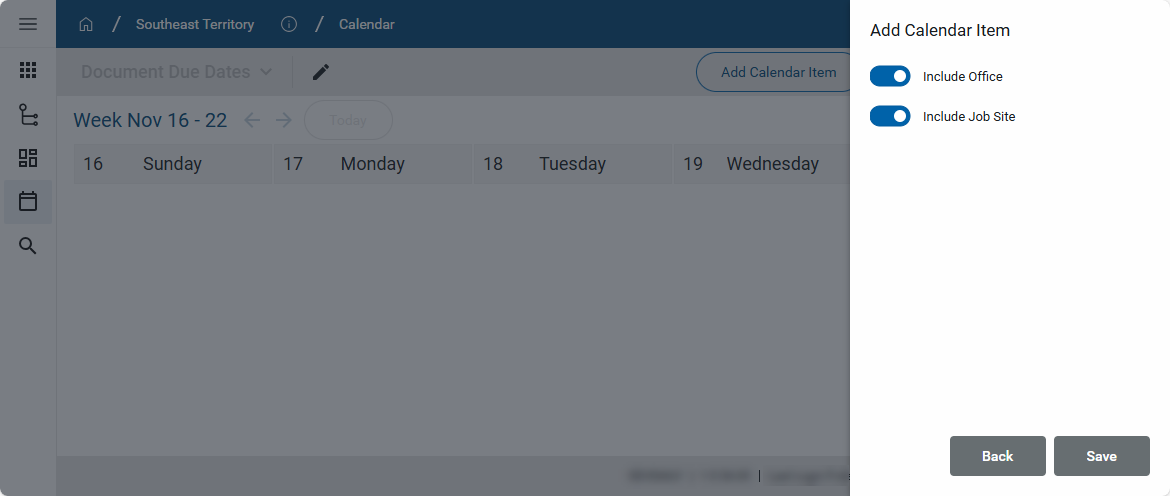Screen dimensions: 1170x496
Task: Click the Add Calendar Item button
Action: point(778,72)
